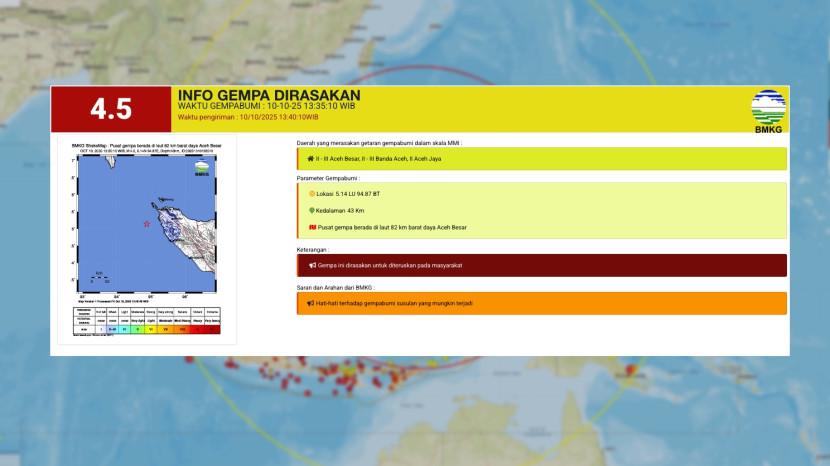Image resolution: width=830 pixels, height=466 pixels.
Task: Click the red epicenter star on the shakemap
Action: [146, 223]
